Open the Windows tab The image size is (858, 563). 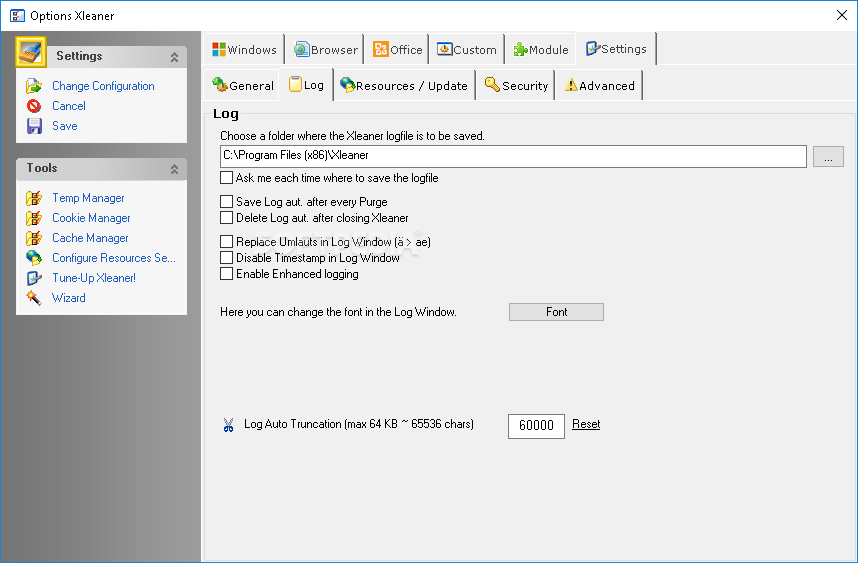(x=244, y=50)
